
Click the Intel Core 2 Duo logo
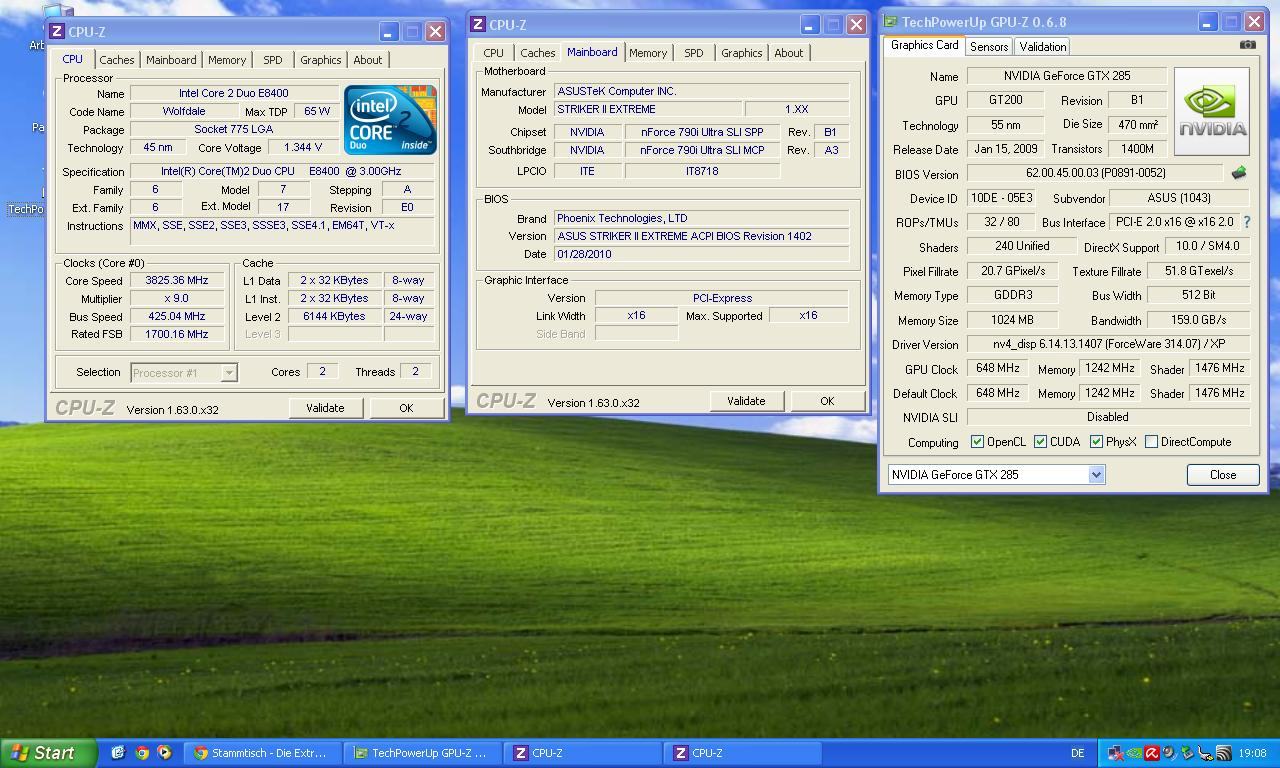(390, 120)
